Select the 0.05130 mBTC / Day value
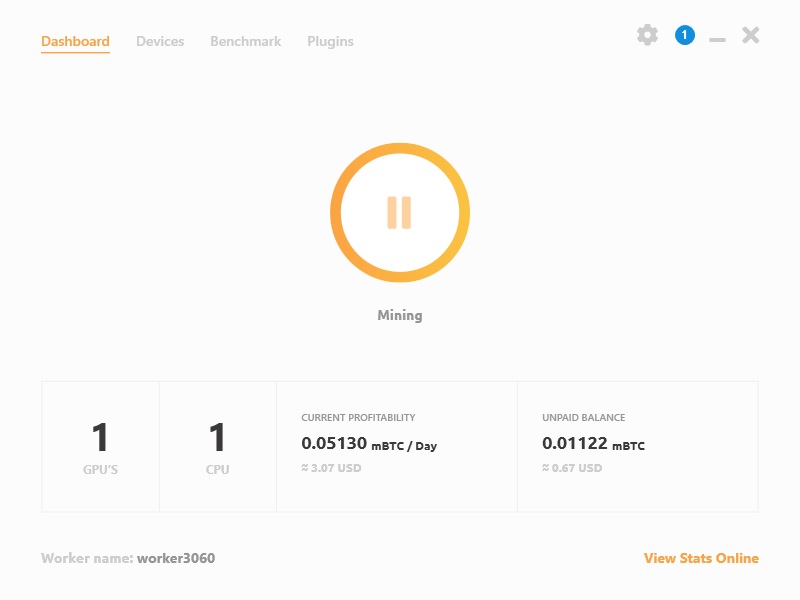Screen dimensions: 800x600 point(369,444)
